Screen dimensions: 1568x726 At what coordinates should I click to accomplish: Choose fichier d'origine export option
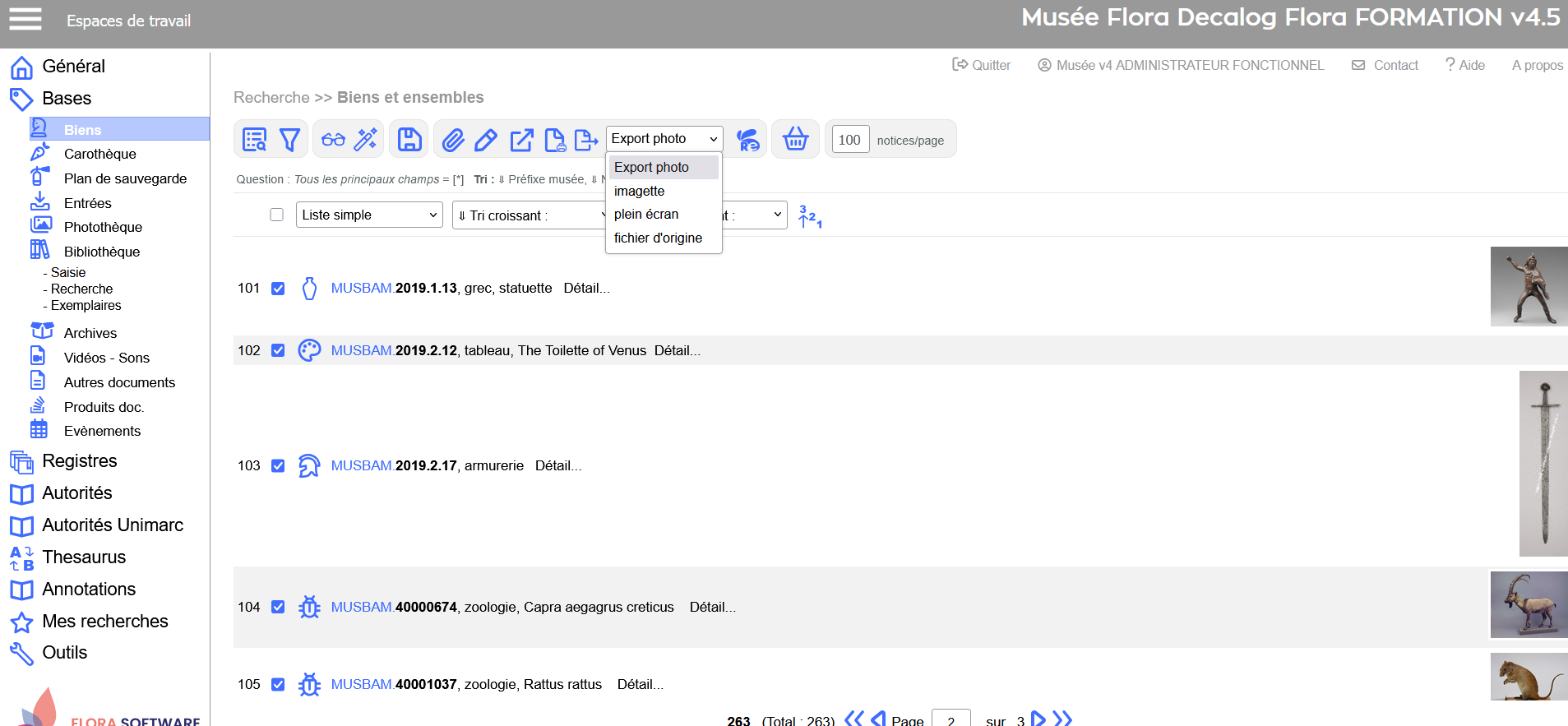(658, 238)
